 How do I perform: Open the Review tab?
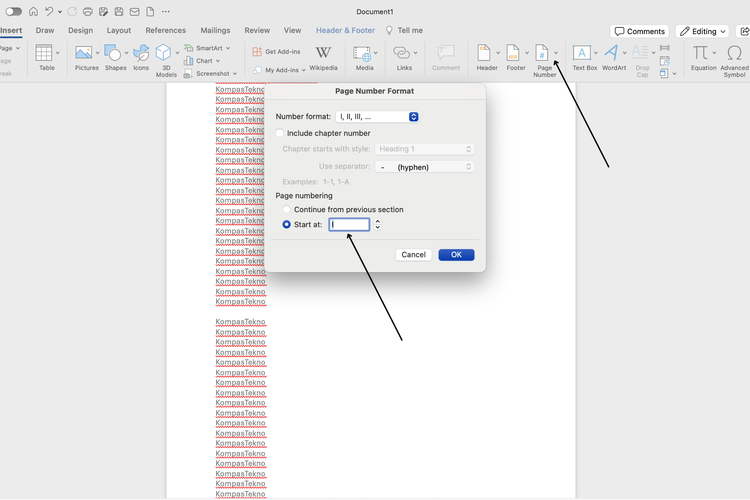click(x=257, y=31)
